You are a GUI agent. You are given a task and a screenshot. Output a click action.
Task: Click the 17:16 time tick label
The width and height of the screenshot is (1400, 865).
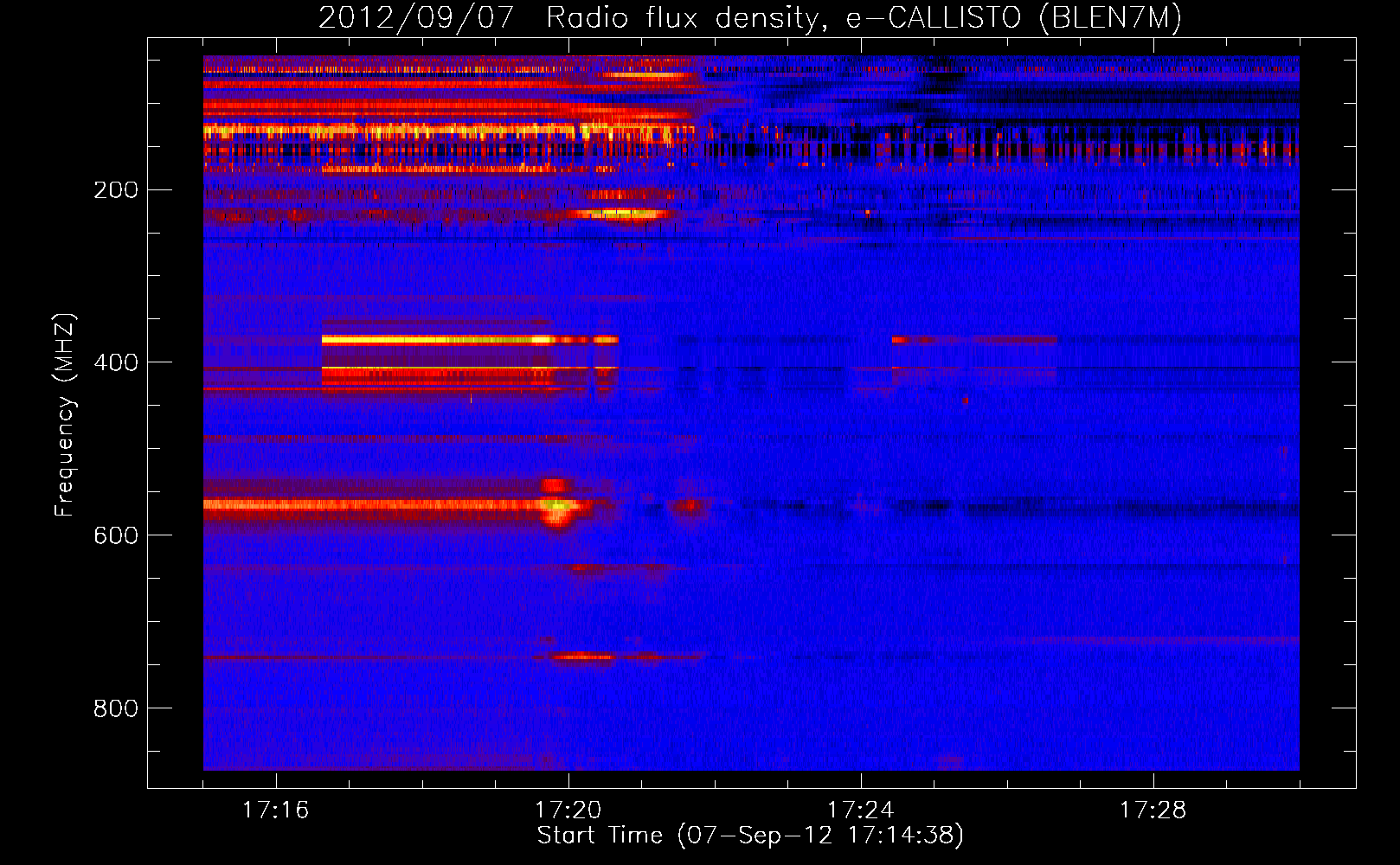(x=275, y=811)
